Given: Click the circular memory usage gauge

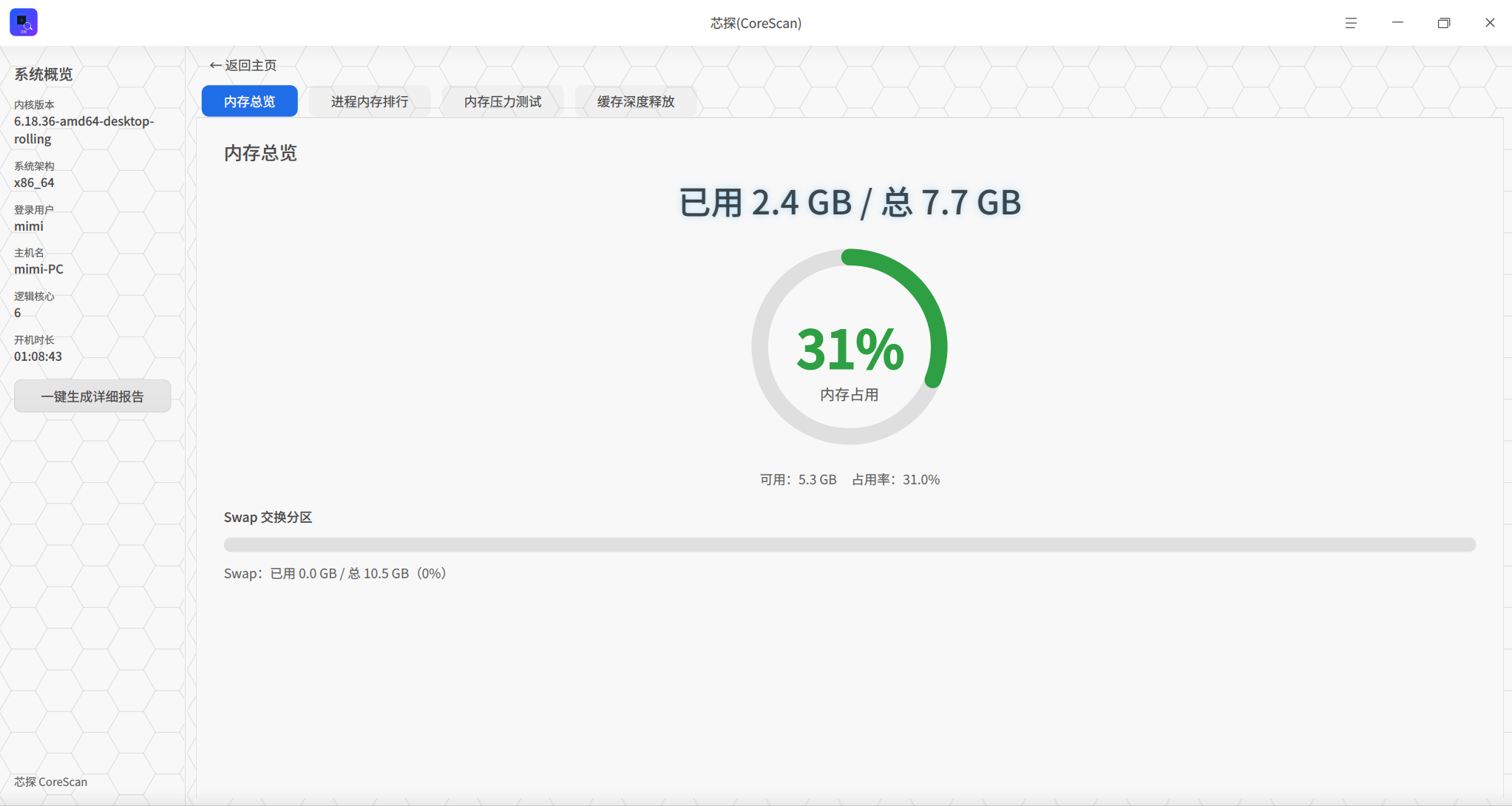Looking at the screenshot, I should (x=850, y=347).
